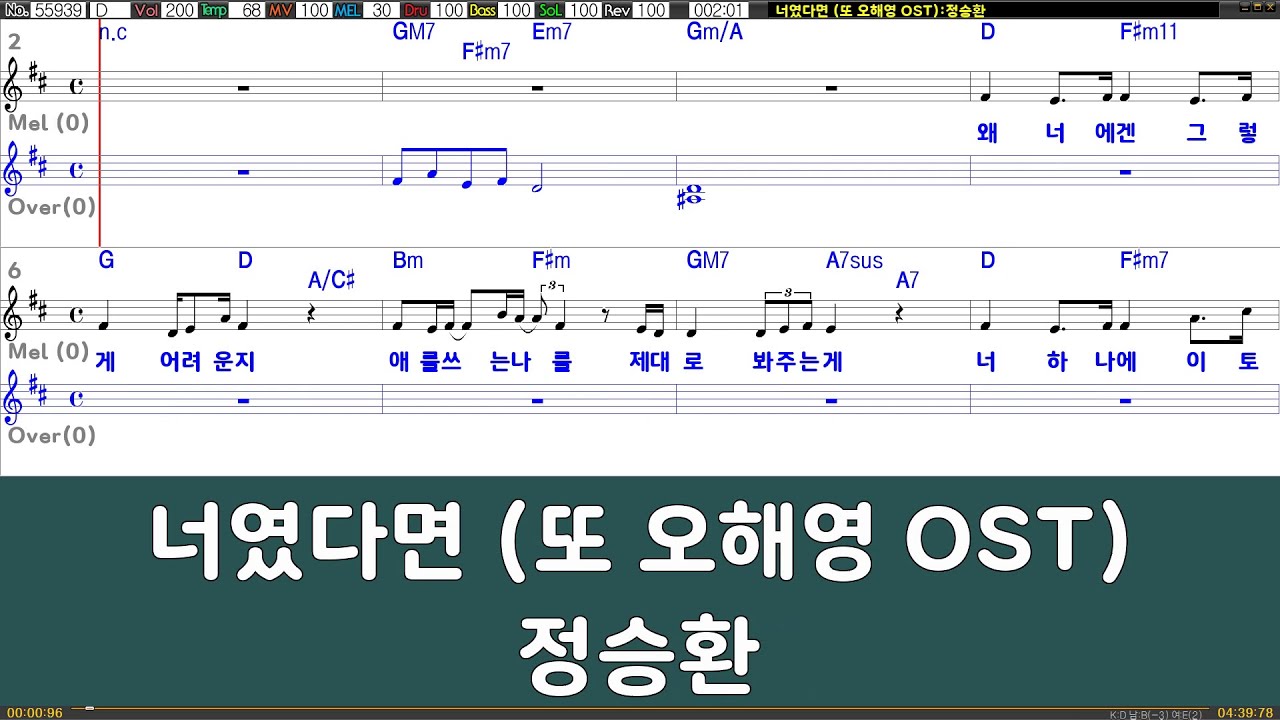Select the F♯m7 chord in the top row

[486, 52]
